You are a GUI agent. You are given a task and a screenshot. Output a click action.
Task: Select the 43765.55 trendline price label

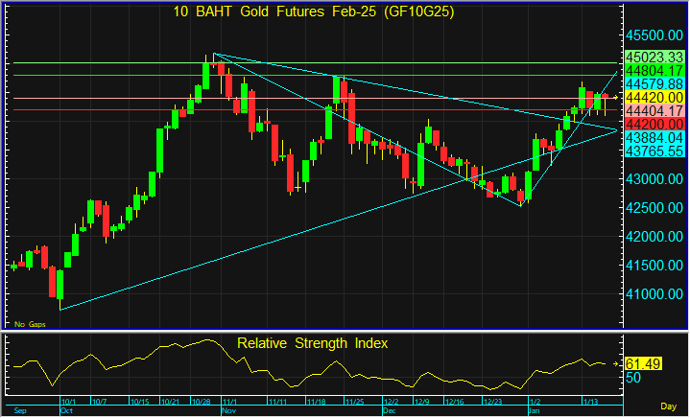654,149
